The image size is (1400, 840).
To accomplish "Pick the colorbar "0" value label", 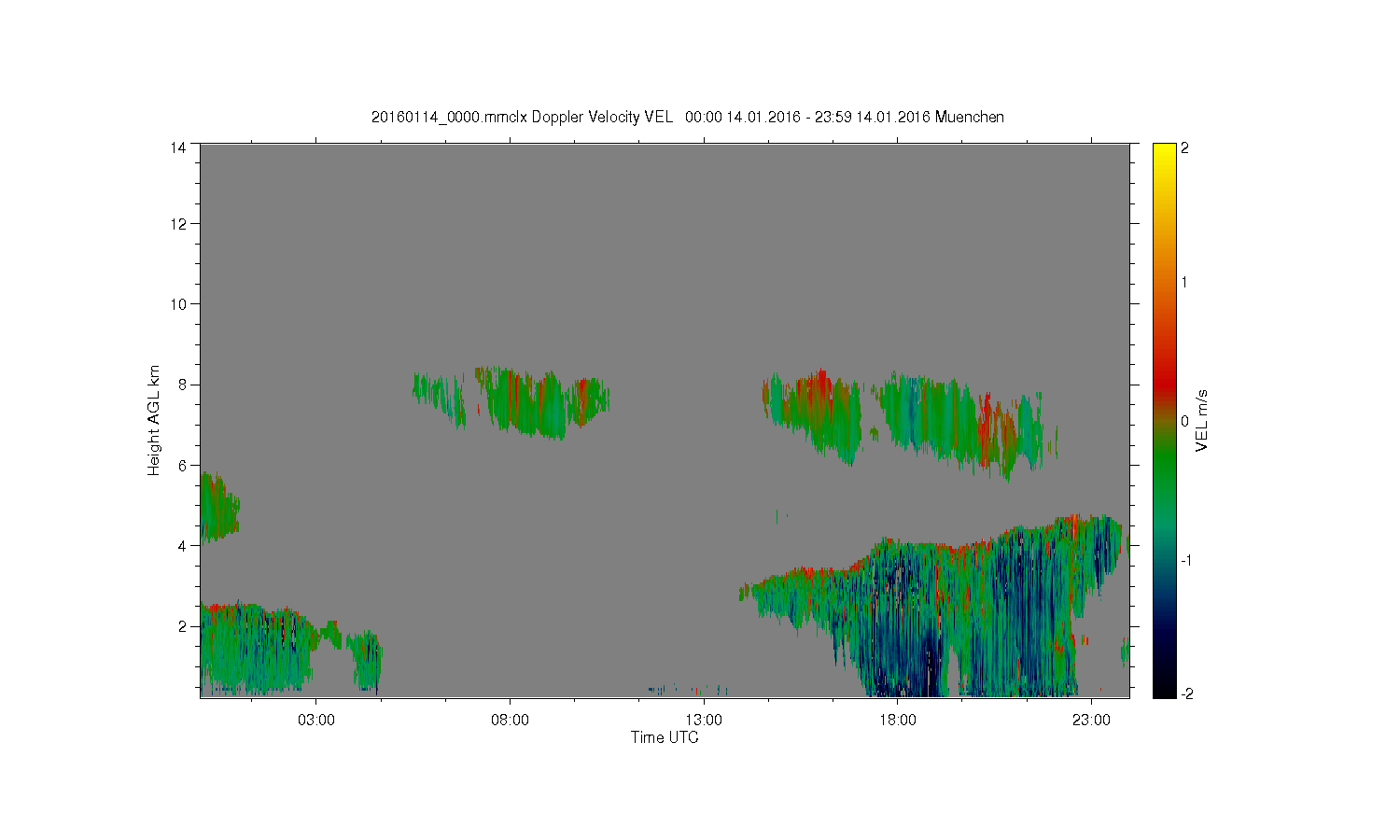I will [x=1185, y=422].
